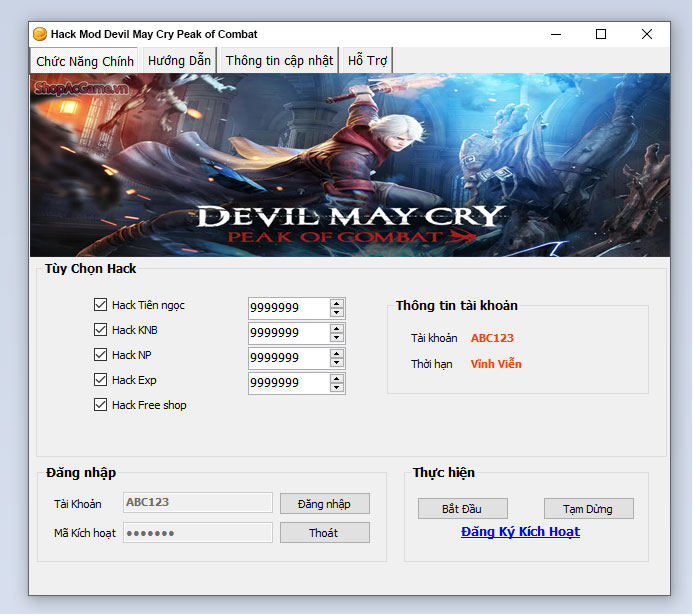The image size is (693, 616).
Task: Toggle the Hack Free shop checkbox
Action: coord(100,405)
